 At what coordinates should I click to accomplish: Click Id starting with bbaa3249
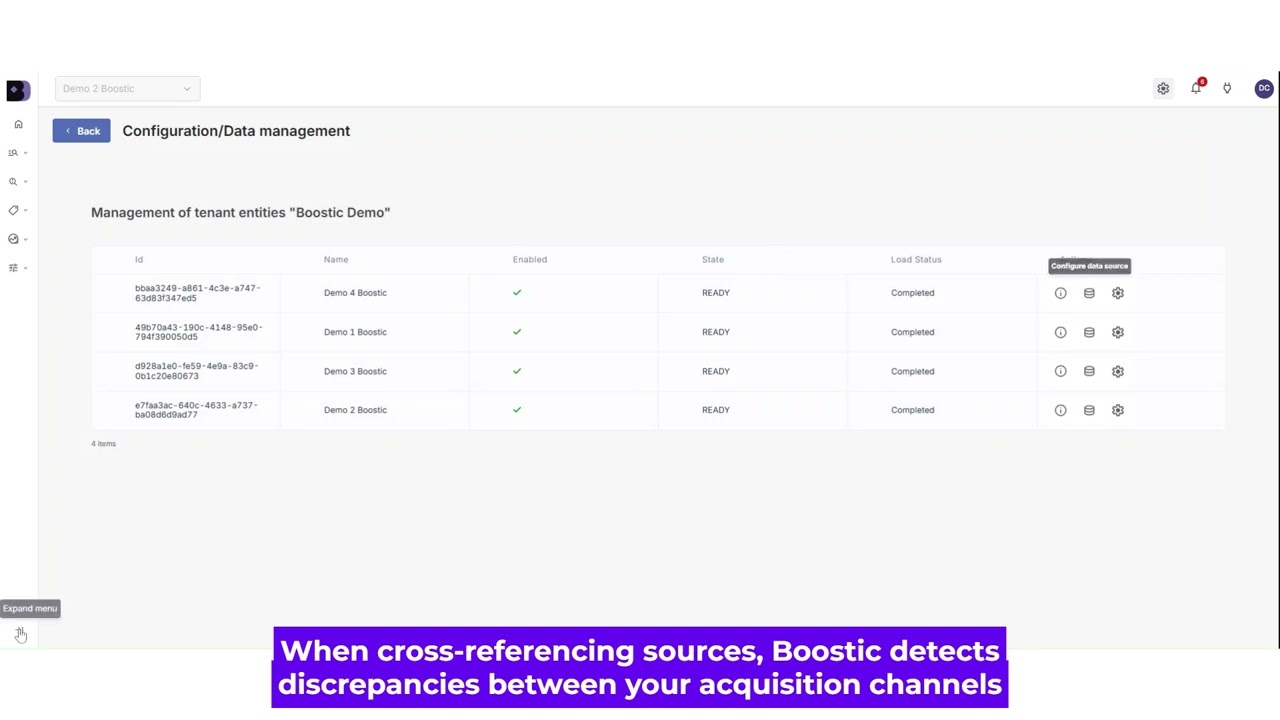[198, 293]
